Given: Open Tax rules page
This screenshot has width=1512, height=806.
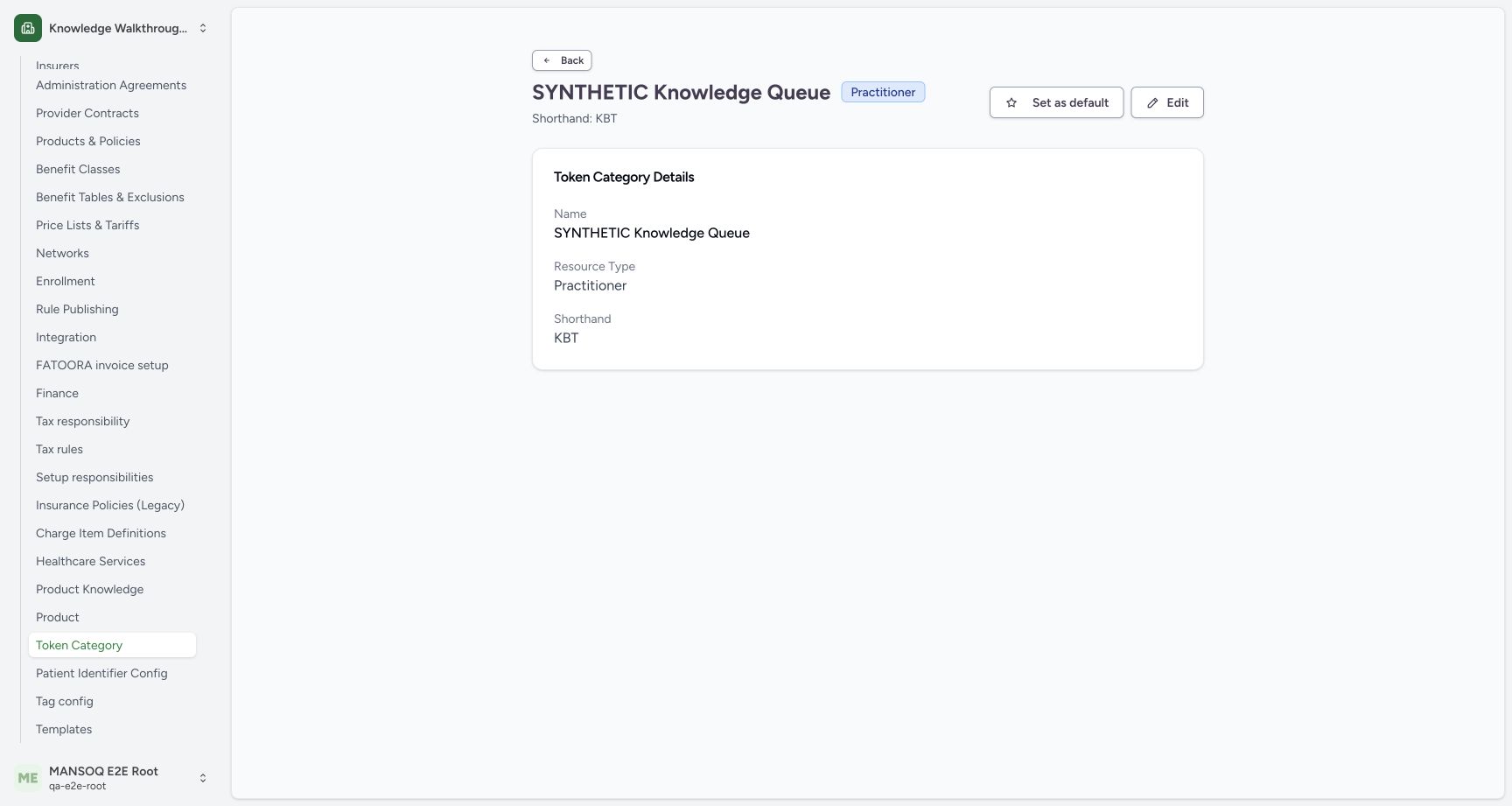Looking at the screenshot, I should tap(59, 449).
